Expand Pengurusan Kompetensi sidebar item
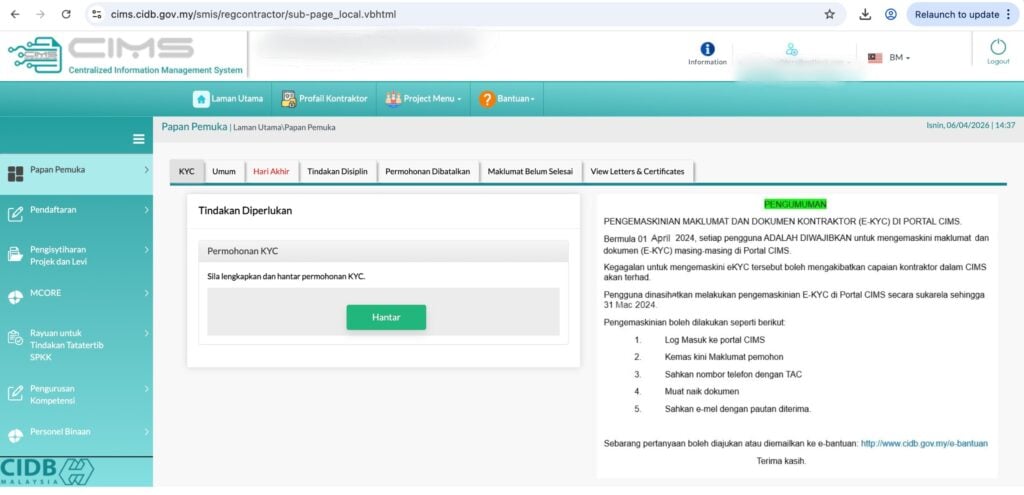 tap(76, 394)
